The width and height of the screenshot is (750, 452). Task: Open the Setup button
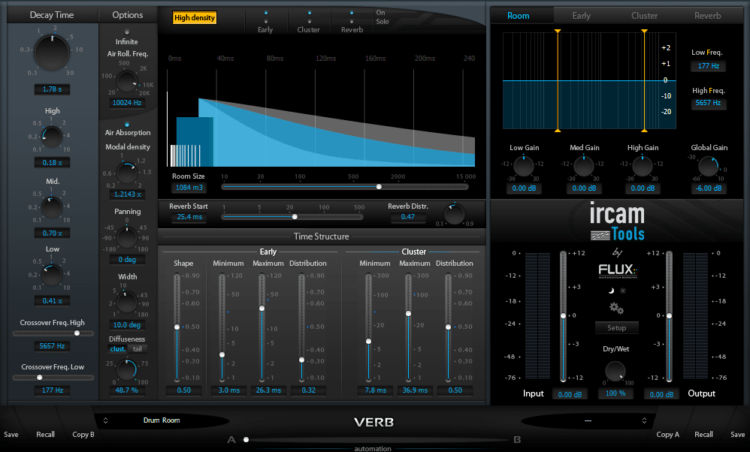[617, 328]
